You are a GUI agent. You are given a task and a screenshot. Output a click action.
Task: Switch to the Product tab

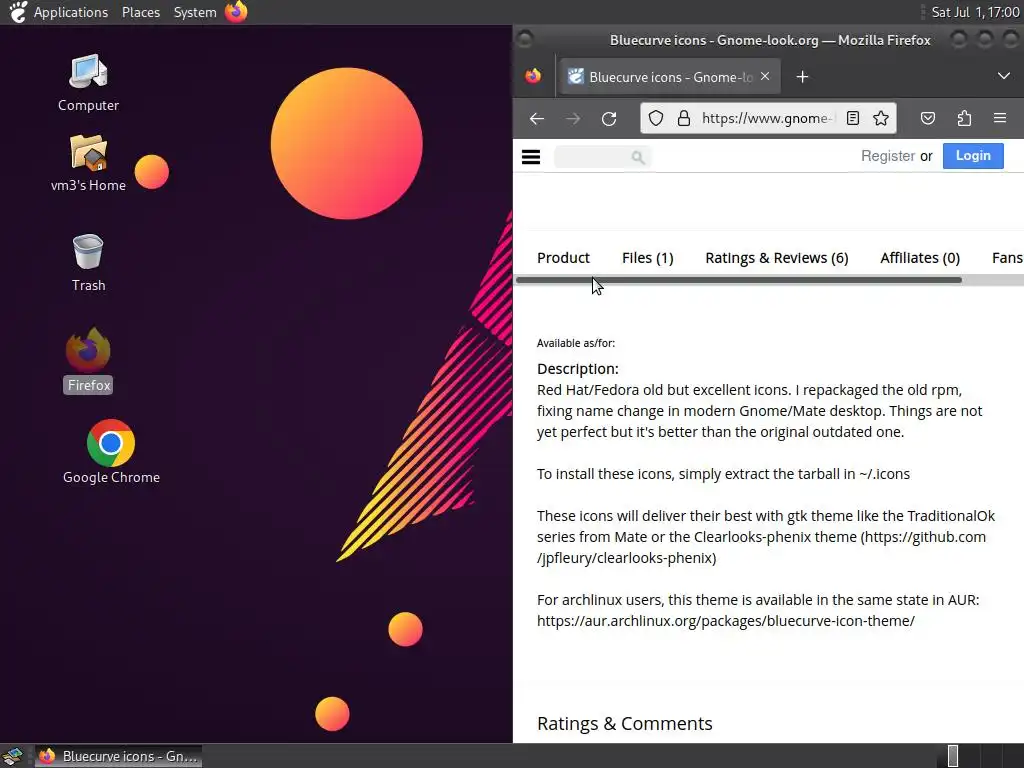(563, 258)
